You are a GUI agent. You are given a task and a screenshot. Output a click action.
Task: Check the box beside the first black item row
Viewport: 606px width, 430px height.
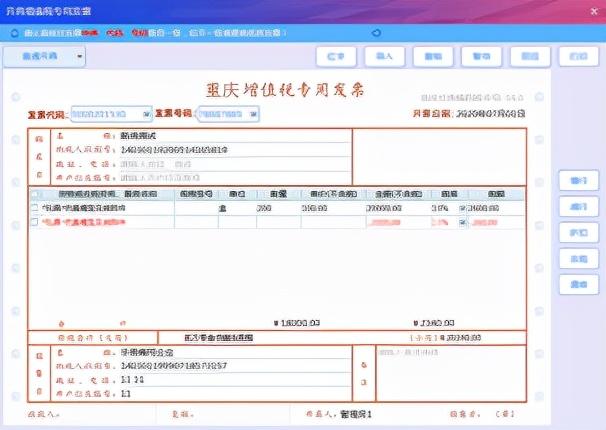[x=34, y=208]
